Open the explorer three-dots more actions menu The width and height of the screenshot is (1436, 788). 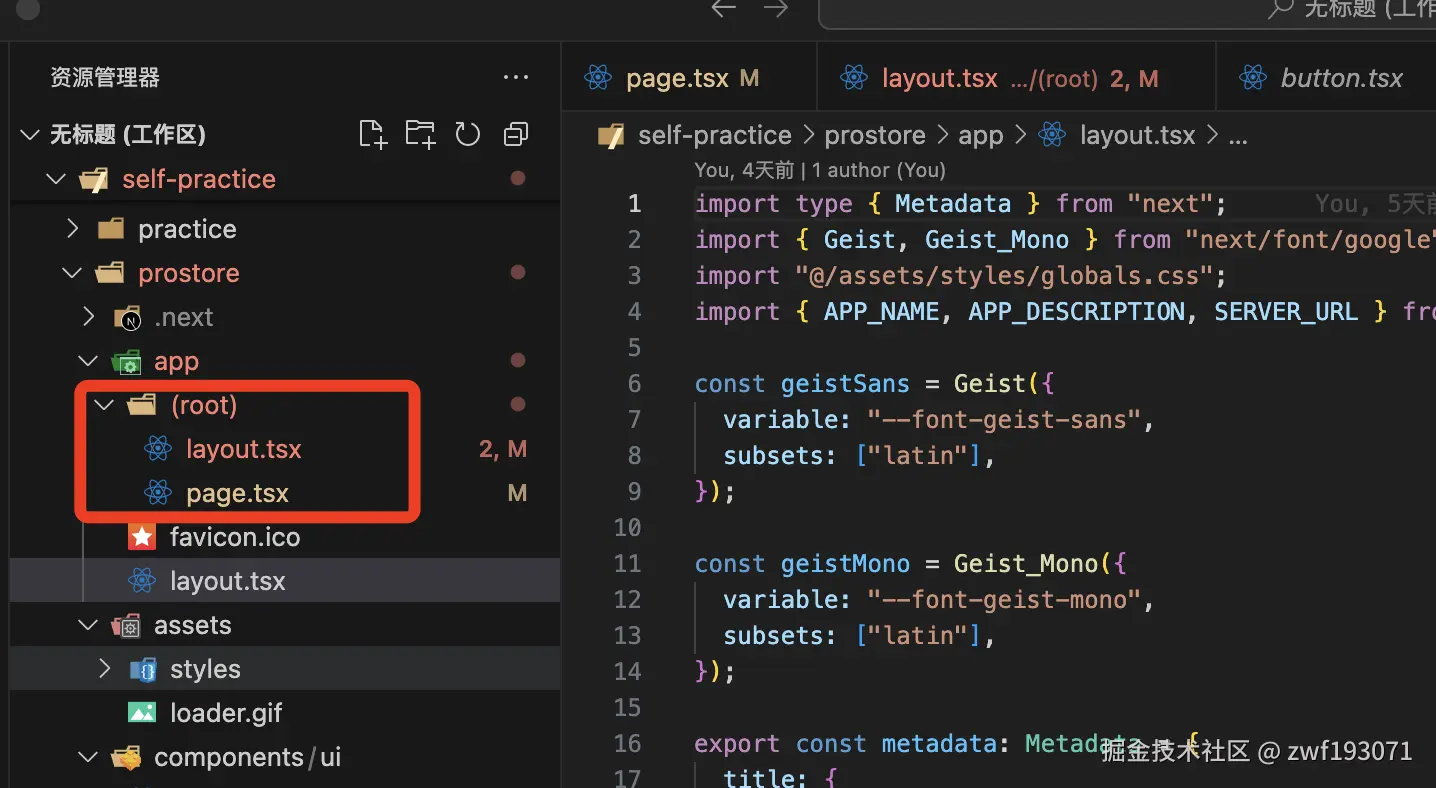[516, 77]
